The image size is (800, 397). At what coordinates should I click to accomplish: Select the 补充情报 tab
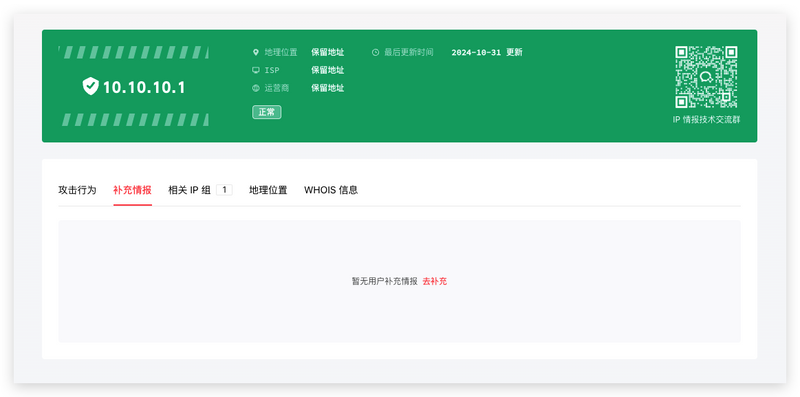pos(132,190)
